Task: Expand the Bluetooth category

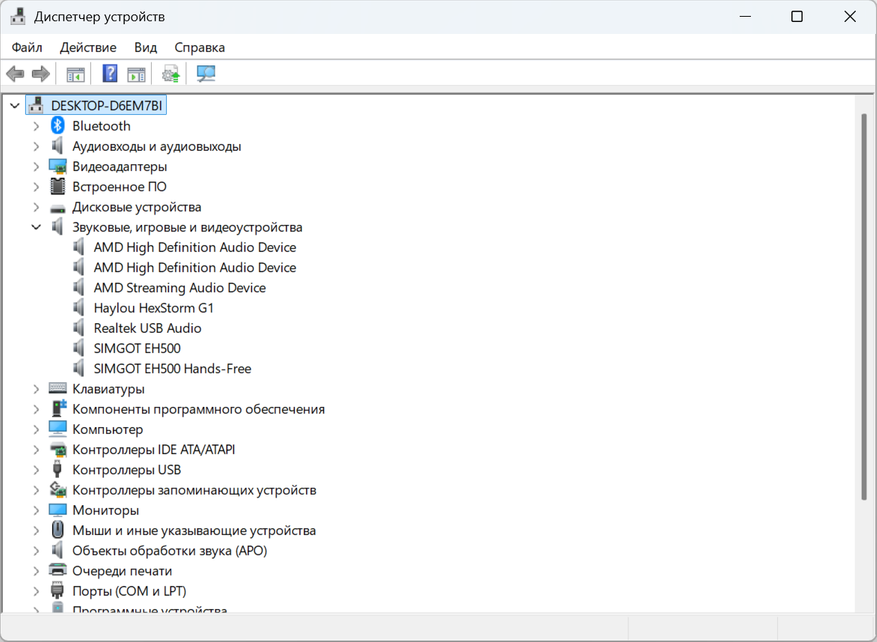Action: pos(36,126)
